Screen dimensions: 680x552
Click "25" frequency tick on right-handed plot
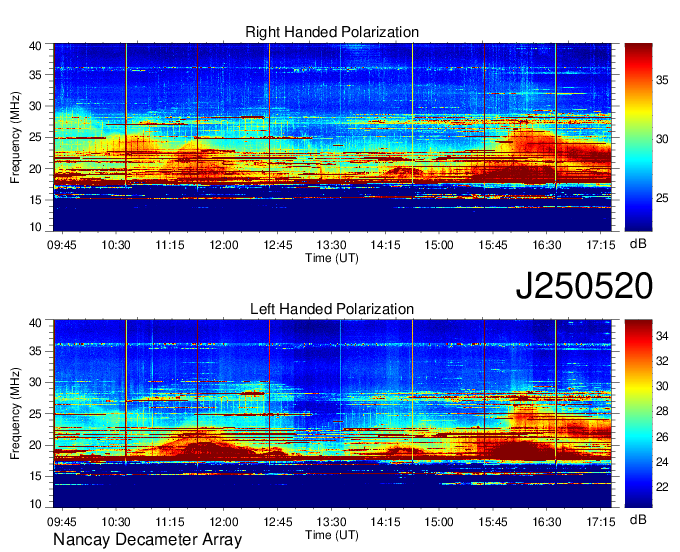pyautogui.click(x=35, y=137)
